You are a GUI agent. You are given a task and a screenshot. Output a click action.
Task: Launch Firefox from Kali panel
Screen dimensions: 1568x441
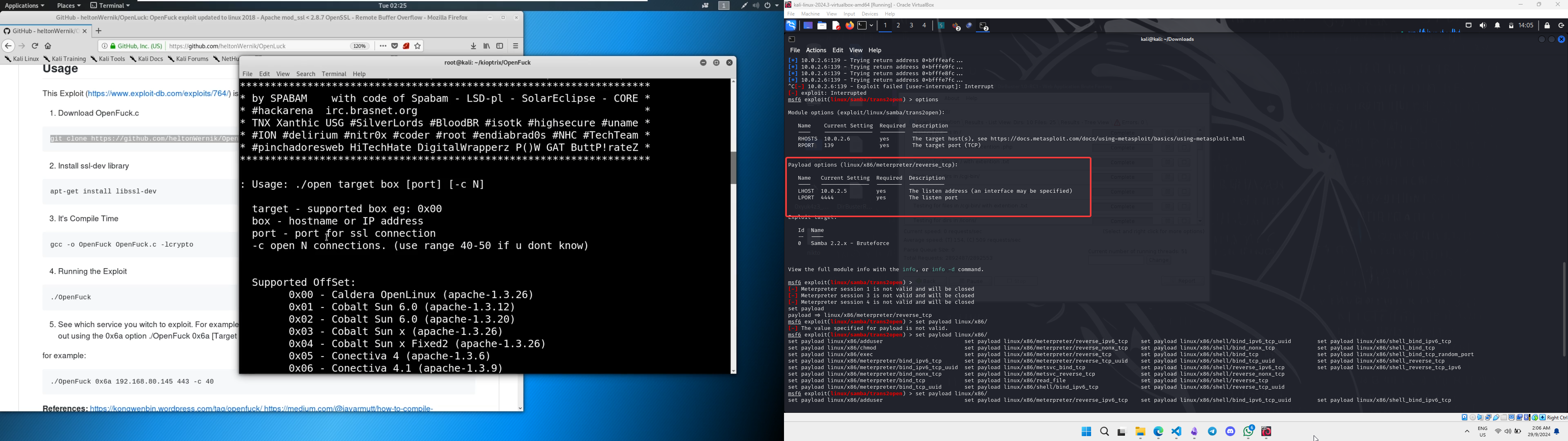(x=849, y=26)
